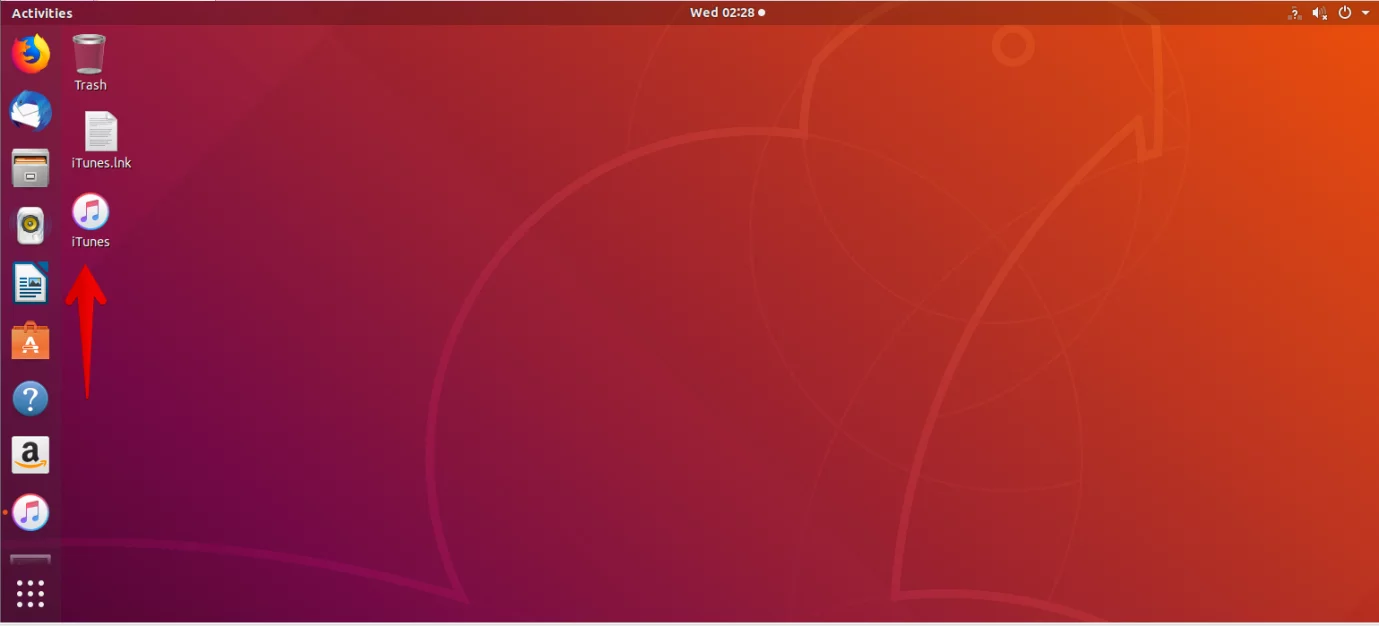
Task: Select the iTunes desktop shortcut icon
Action: pyautogui.click(x=91, y=212)
